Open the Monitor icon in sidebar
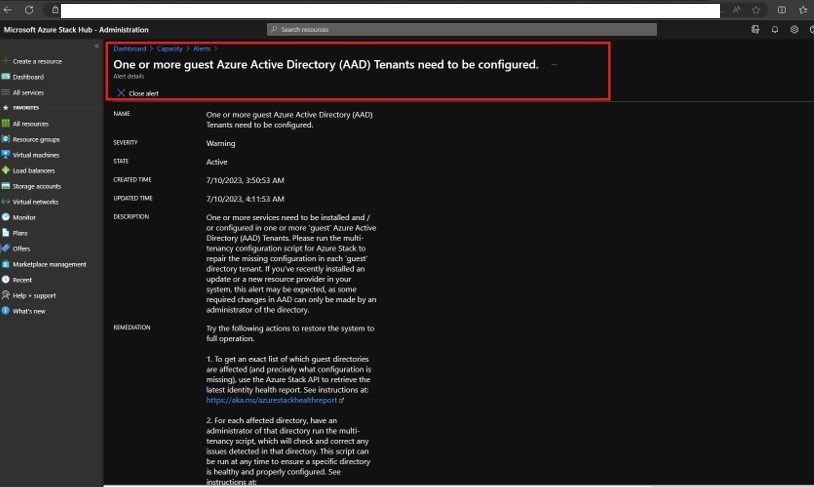The height and width of the screenshot is (487, 814). [x=6, y=217]
